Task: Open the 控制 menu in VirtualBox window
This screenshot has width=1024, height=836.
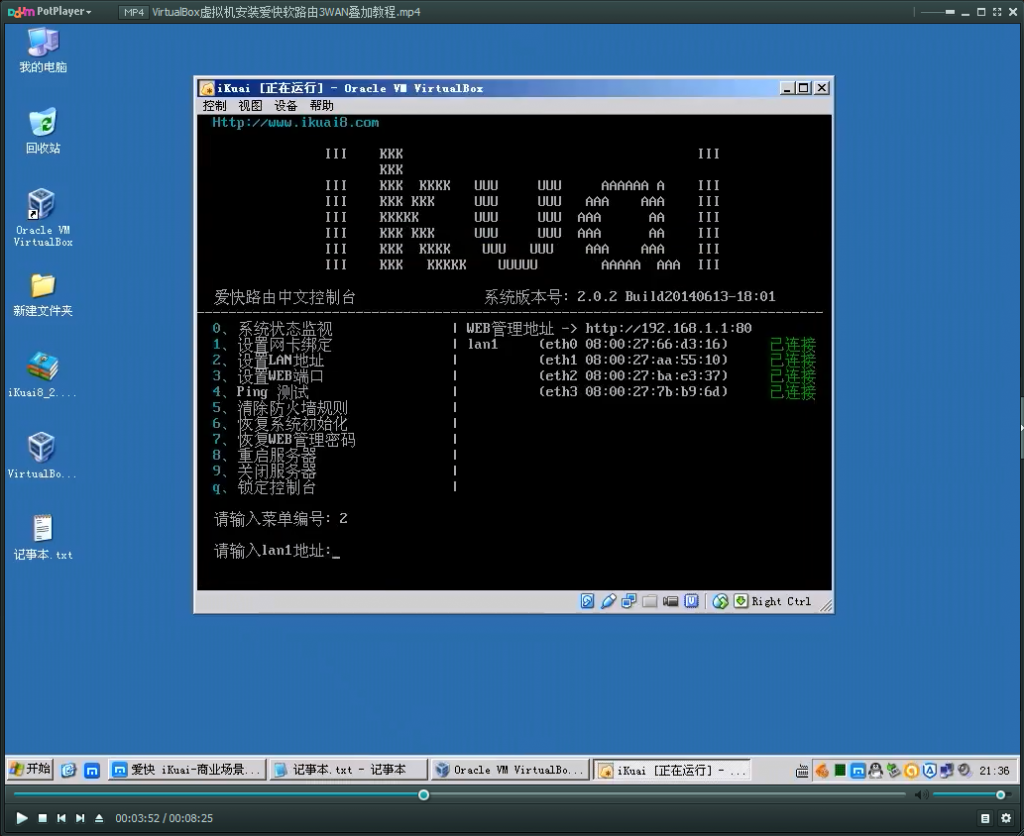Action: [x=214, y=106]
